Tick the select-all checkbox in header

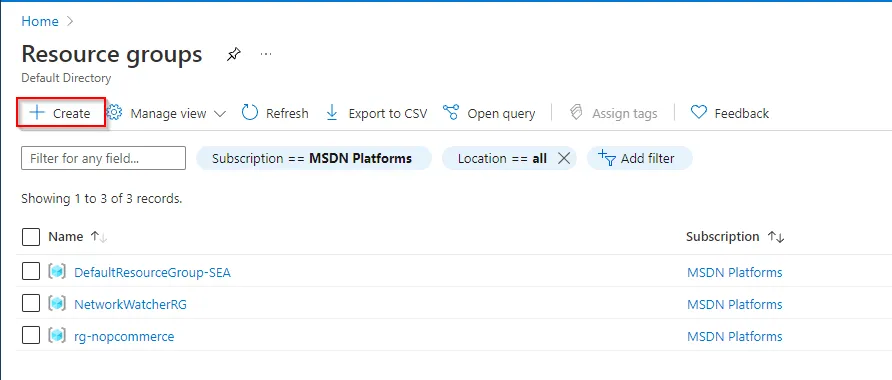(31, 237)
